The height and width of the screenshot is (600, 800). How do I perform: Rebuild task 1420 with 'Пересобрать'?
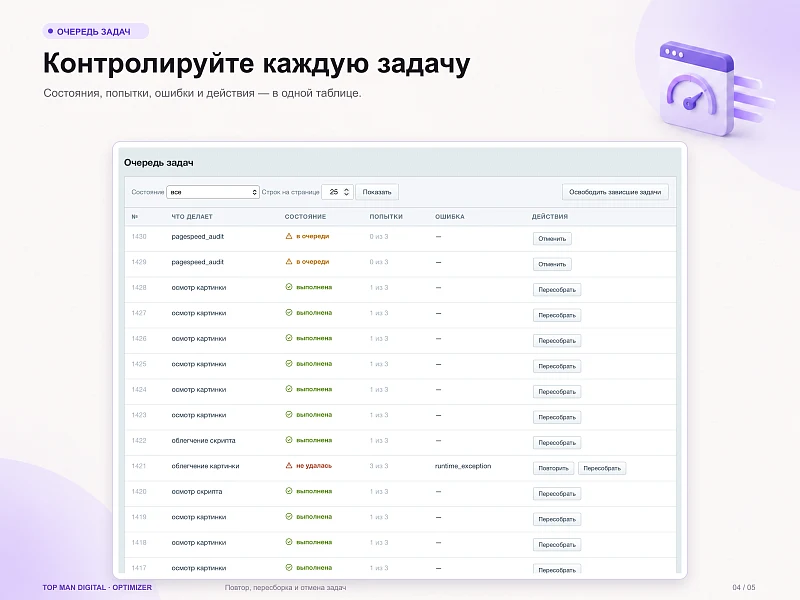tap(557, 494)
